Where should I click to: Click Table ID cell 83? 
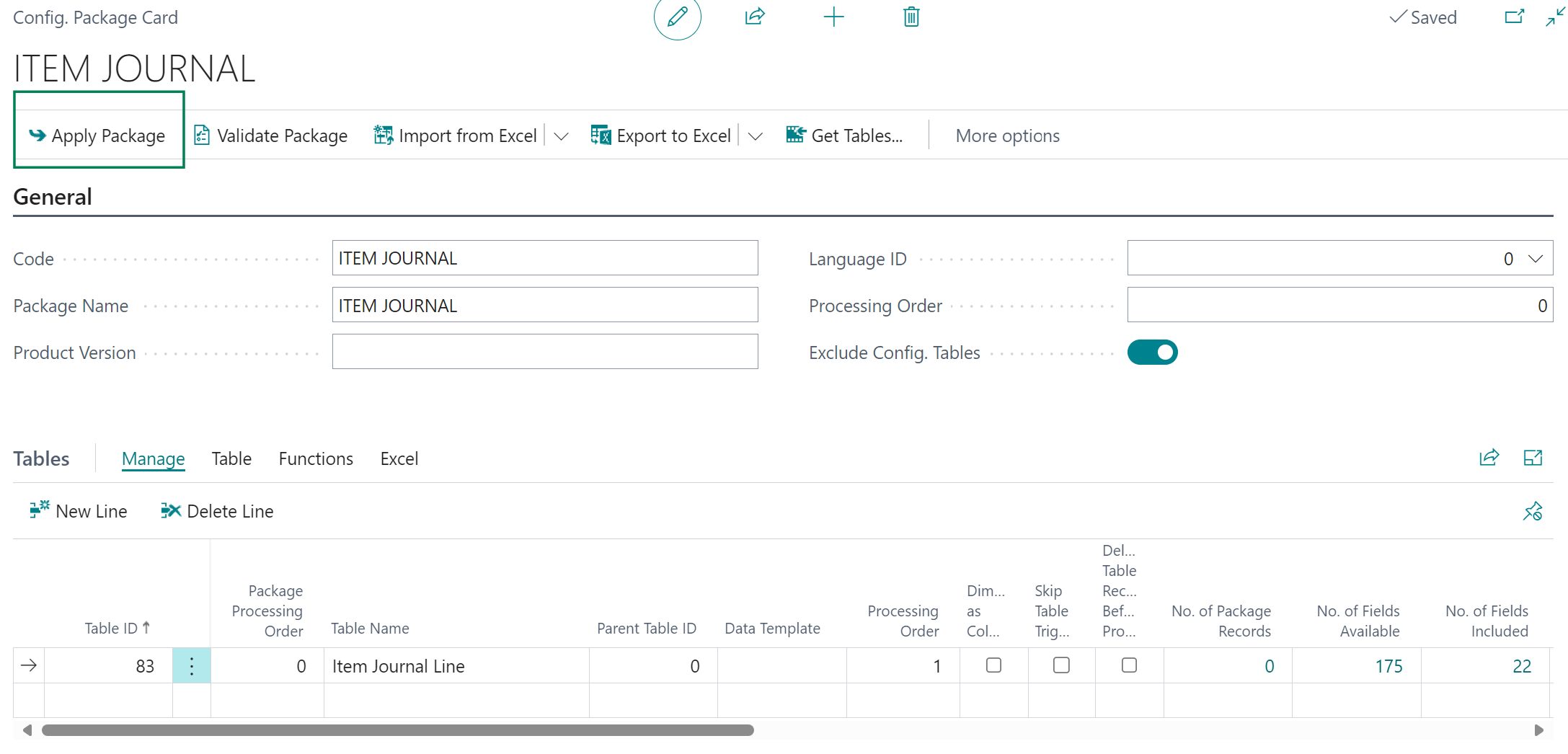(108, 665)
